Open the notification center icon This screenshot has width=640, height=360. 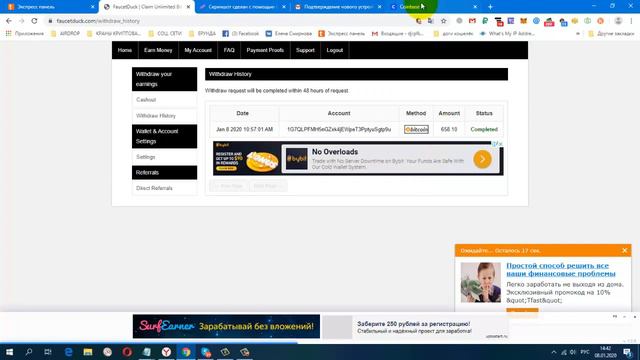pos(628,352)
